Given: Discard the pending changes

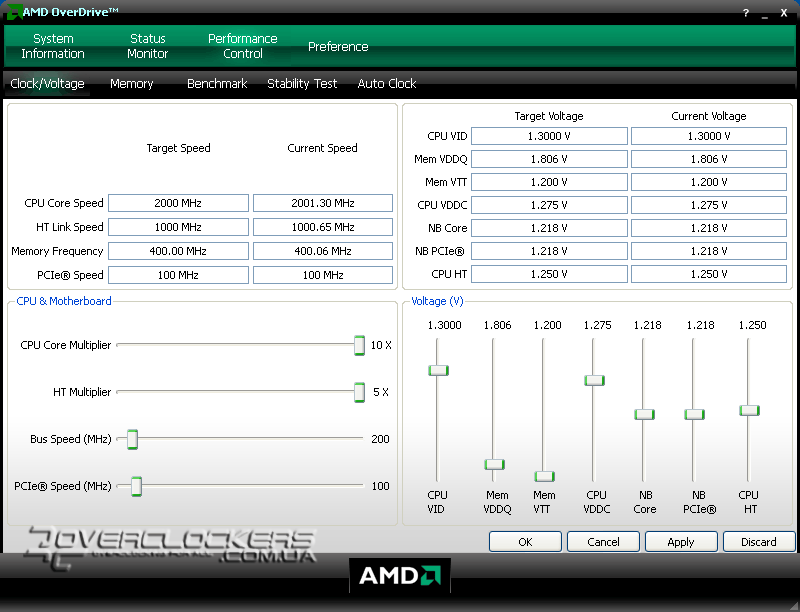Looking at the screenshot, I should click(x=759, y=542).
